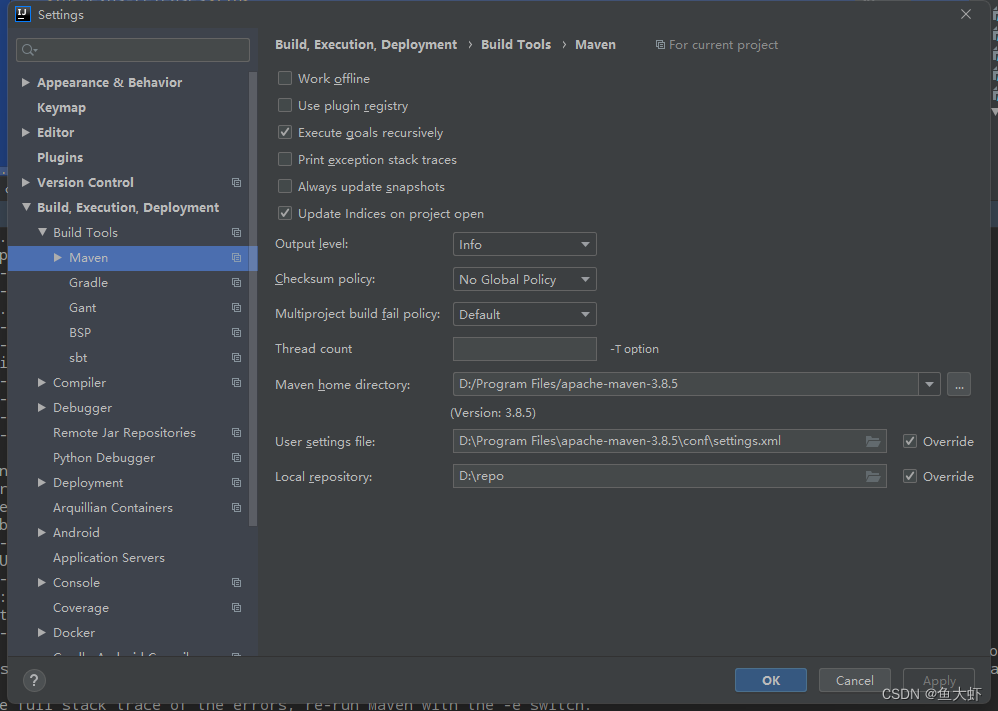The height and width of the screenshot is (711, 998).
Task: Select Keymap in settings tree
Action: pyautogui.click(x=61, y=108)
